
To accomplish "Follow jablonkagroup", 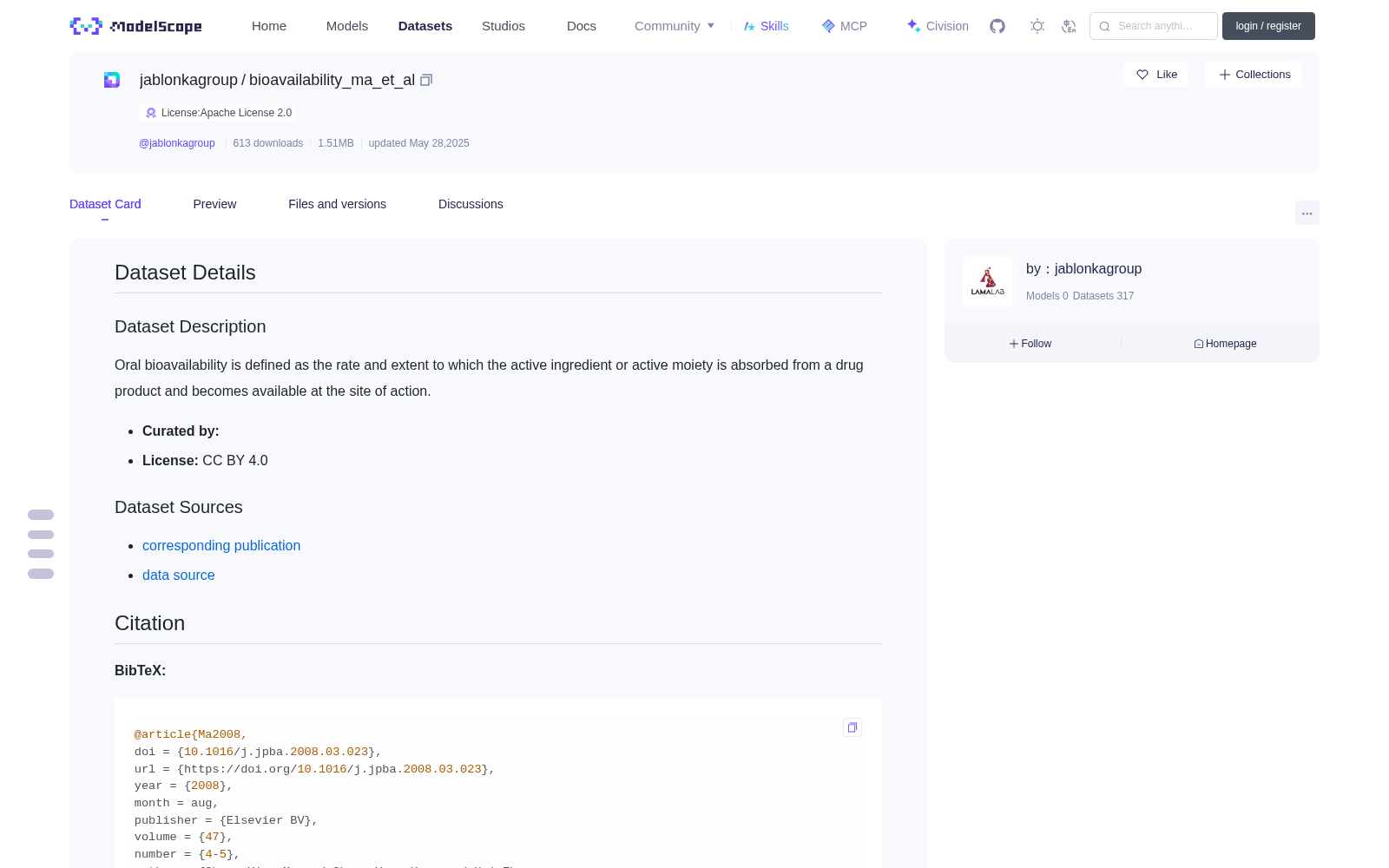I will click(x=1030, y=344).
